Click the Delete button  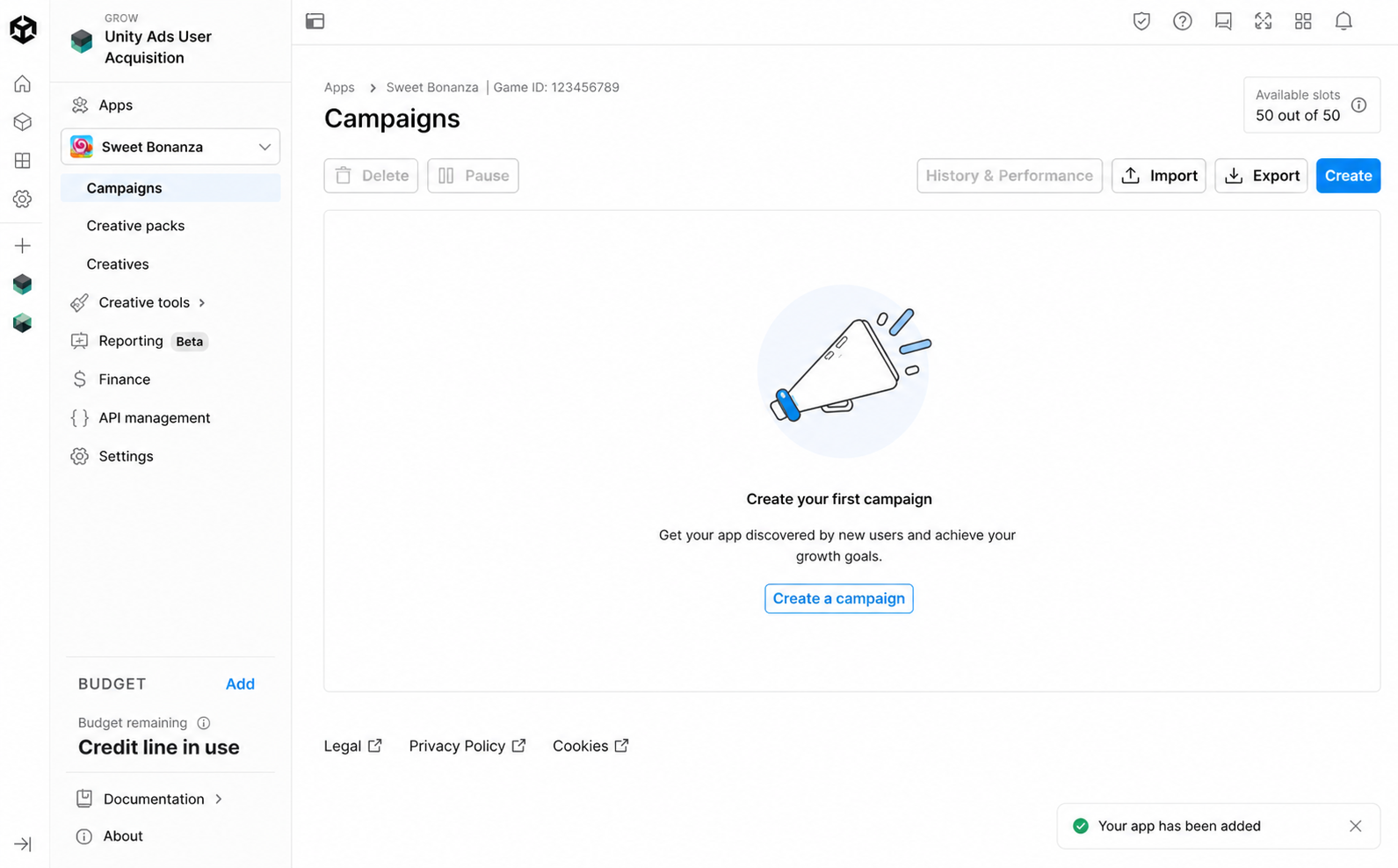[x=371, y=176]
